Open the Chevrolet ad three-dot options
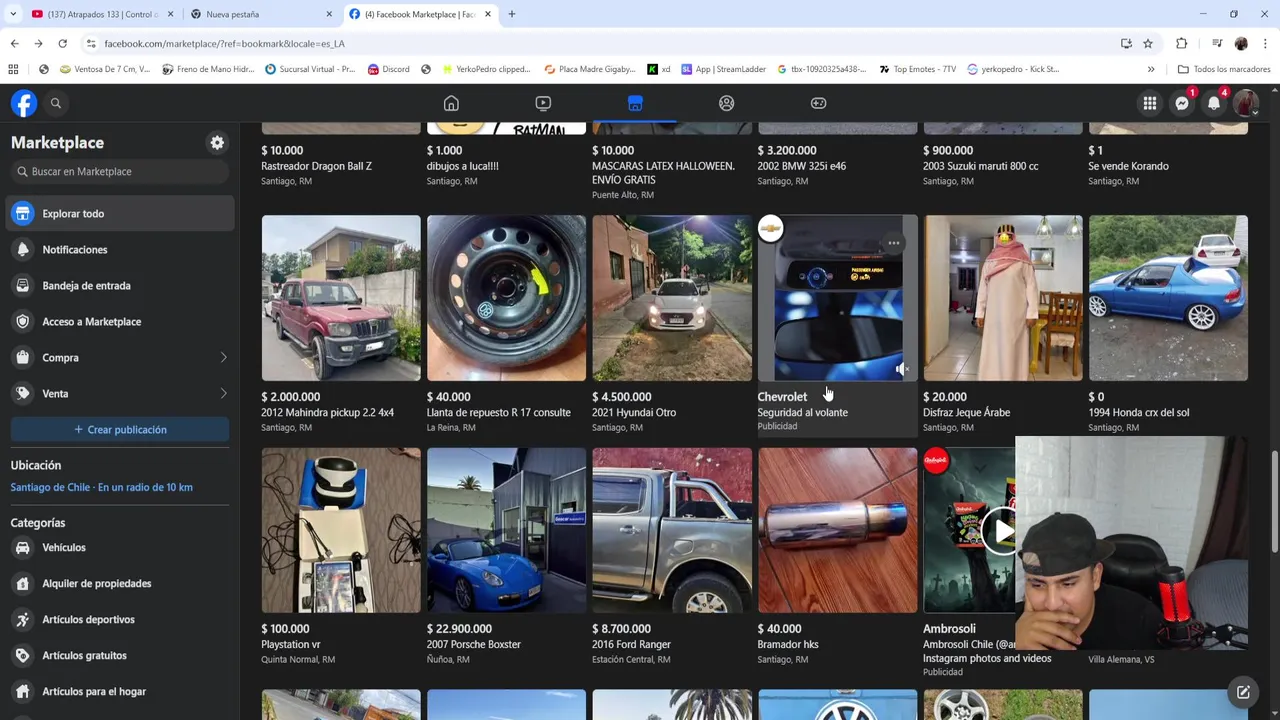Screen dimensions: 1280x720 pyautogui.click(x=894, y=243)
